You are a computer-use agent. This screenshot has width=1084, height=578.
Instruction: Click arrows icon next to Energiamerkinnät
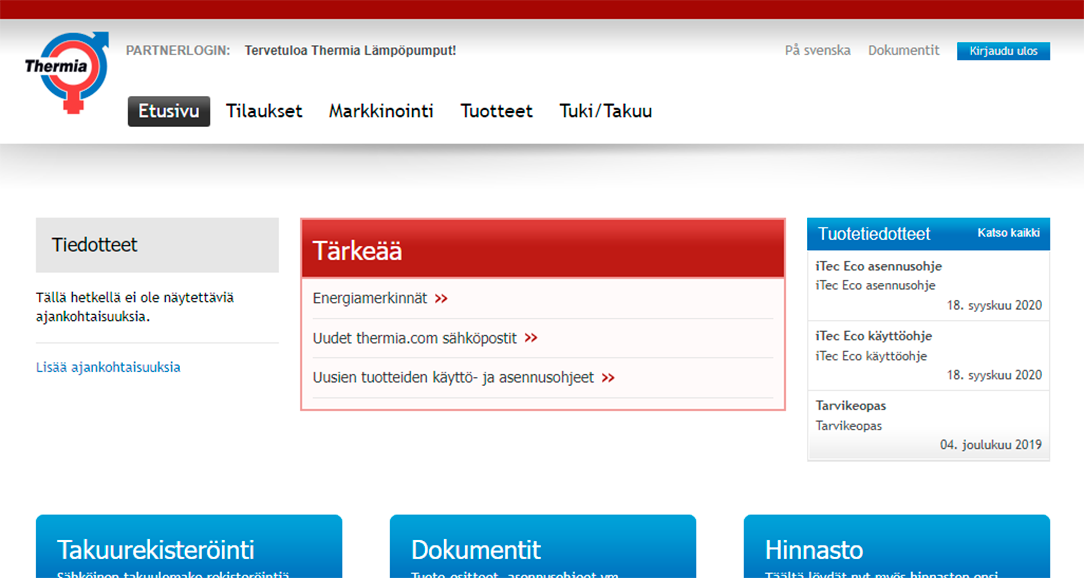click(441, 299)
